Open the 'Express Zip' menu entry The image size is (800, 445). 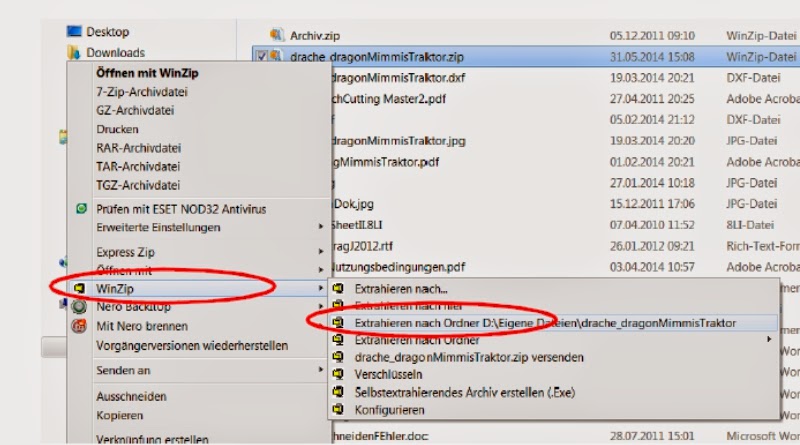coord(126,252)
